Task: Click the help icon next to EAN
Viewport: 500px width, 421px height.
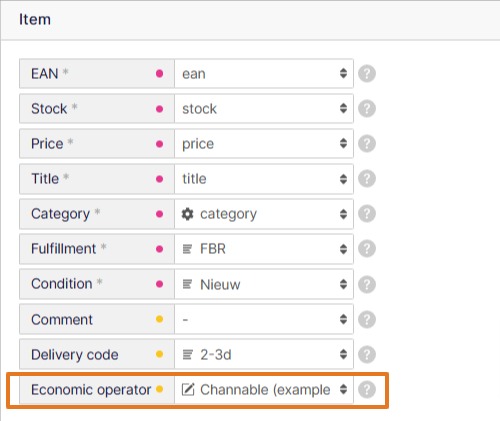Action: pyautogui.click(x=367, y=73)
